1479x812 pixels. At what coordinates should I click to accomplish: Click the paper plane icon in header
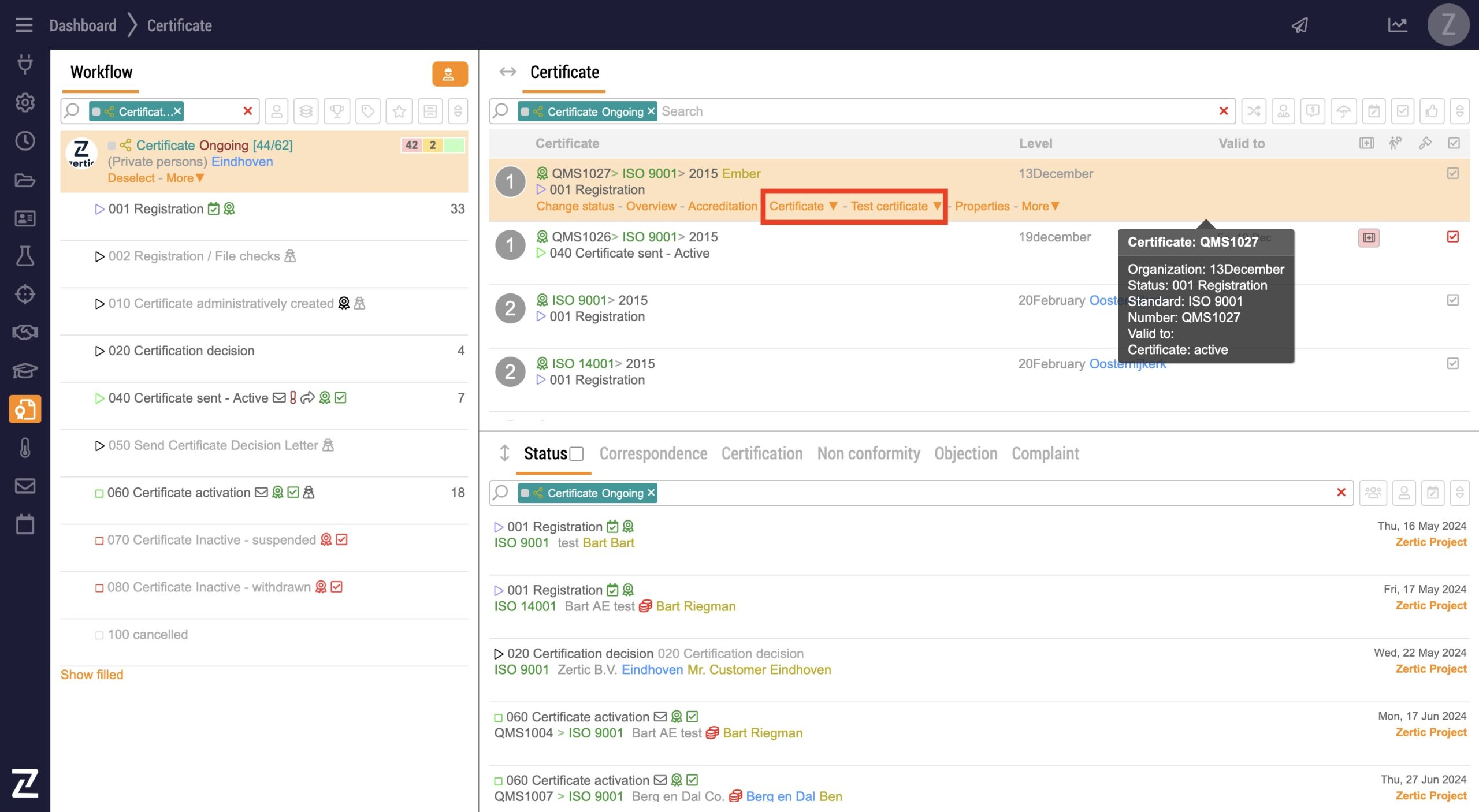point(1300,25)
